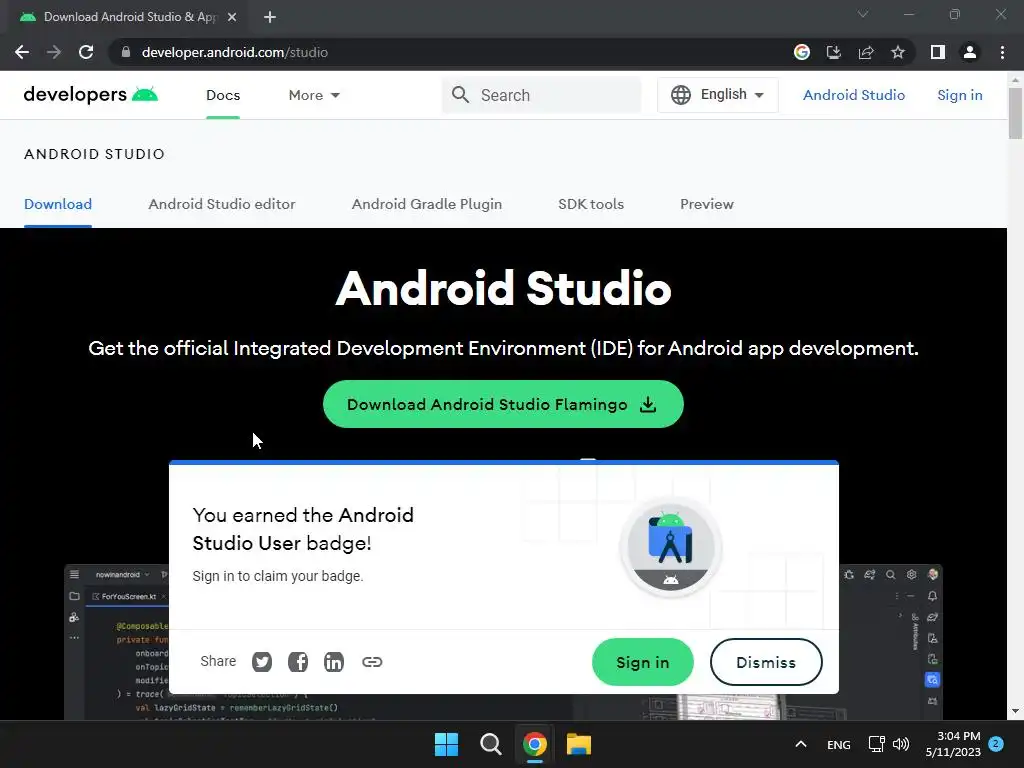Open the taskbar clock and date
1024x768 pixels.
(x=953, y=744)
